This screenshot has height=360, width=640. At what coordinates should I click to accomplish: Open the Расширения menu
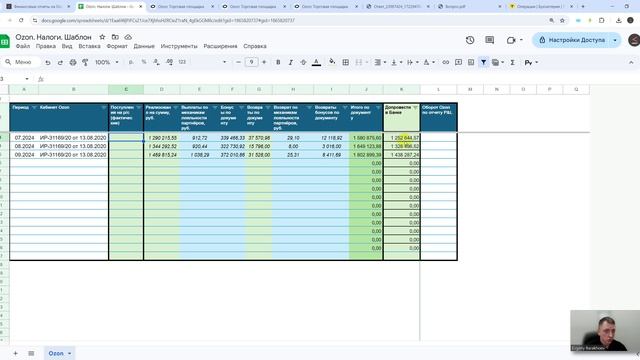click(220, 46)
